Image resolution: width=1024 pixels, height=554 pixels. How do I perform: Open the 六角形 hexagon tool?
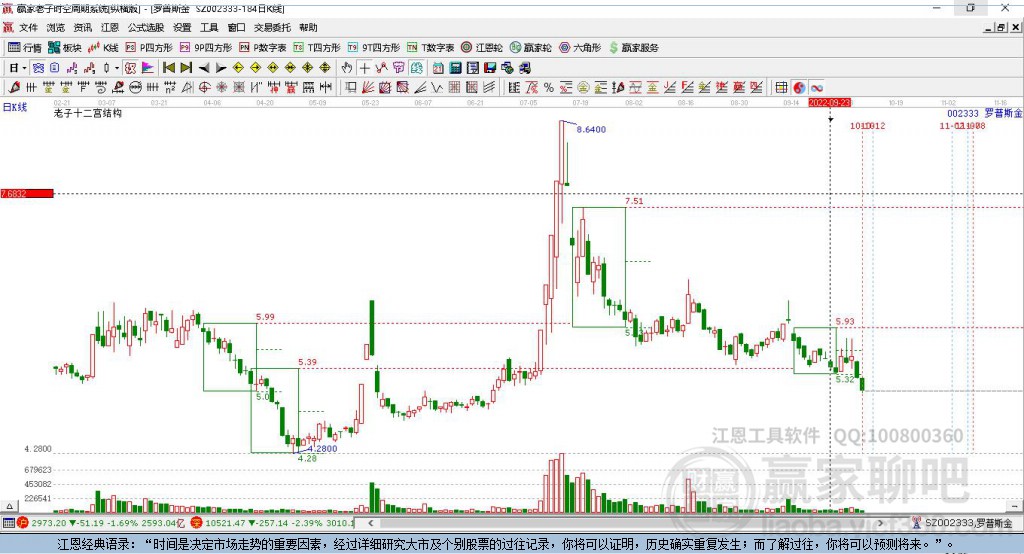[x=580, y=48]
